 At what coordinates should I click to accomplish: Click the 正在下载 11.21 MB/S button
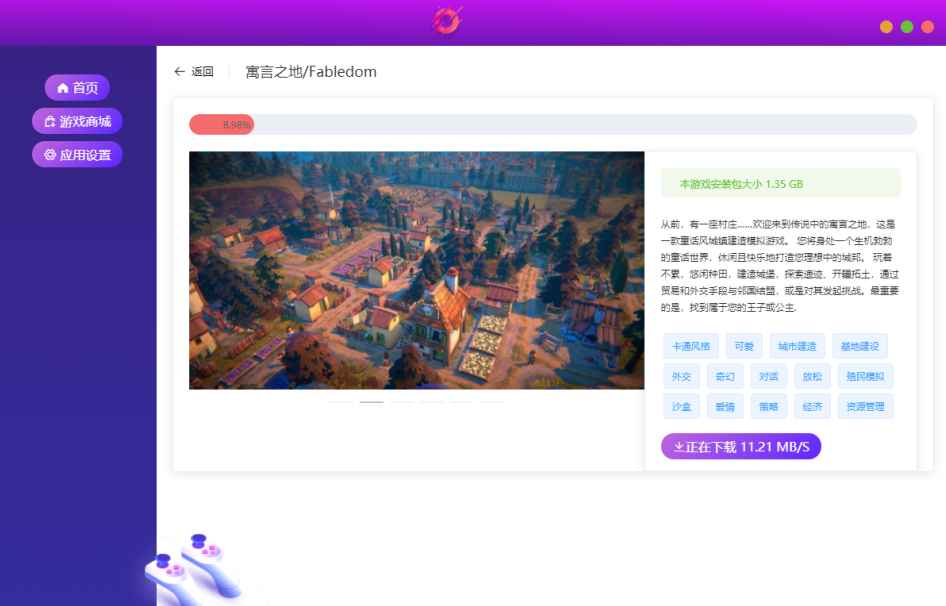740,446
